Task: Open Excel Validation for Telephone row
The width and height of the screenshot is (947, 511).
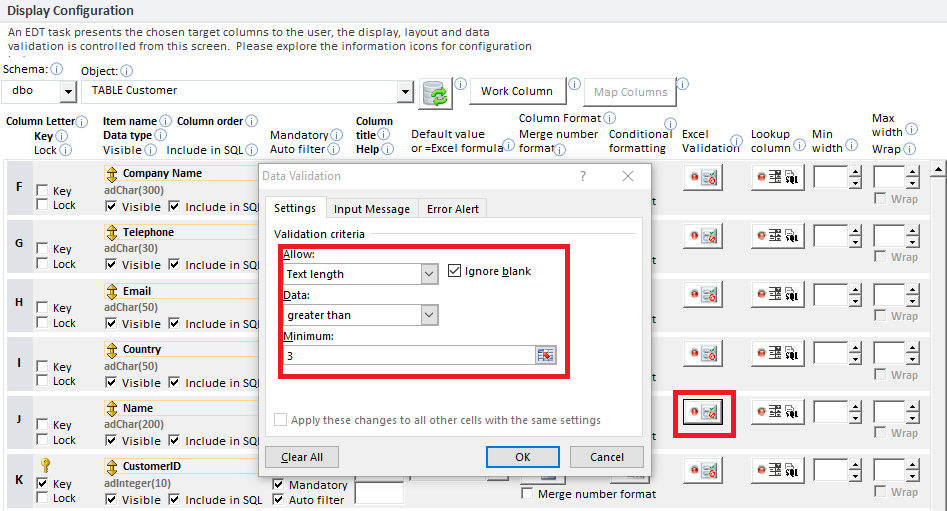Action: [703, 236]
